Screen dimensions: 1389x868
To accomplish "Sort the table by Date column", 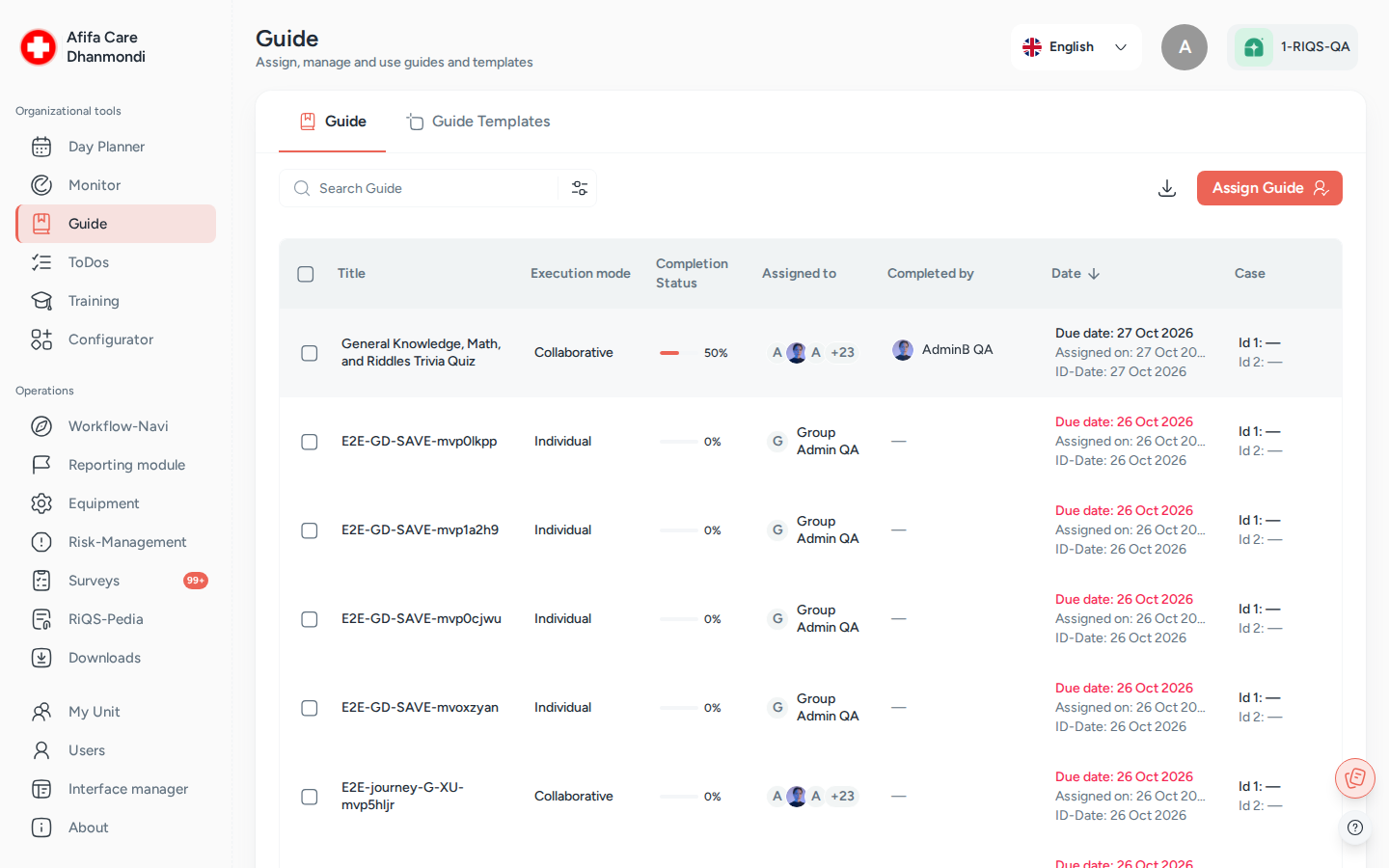I will [1076, 274].
